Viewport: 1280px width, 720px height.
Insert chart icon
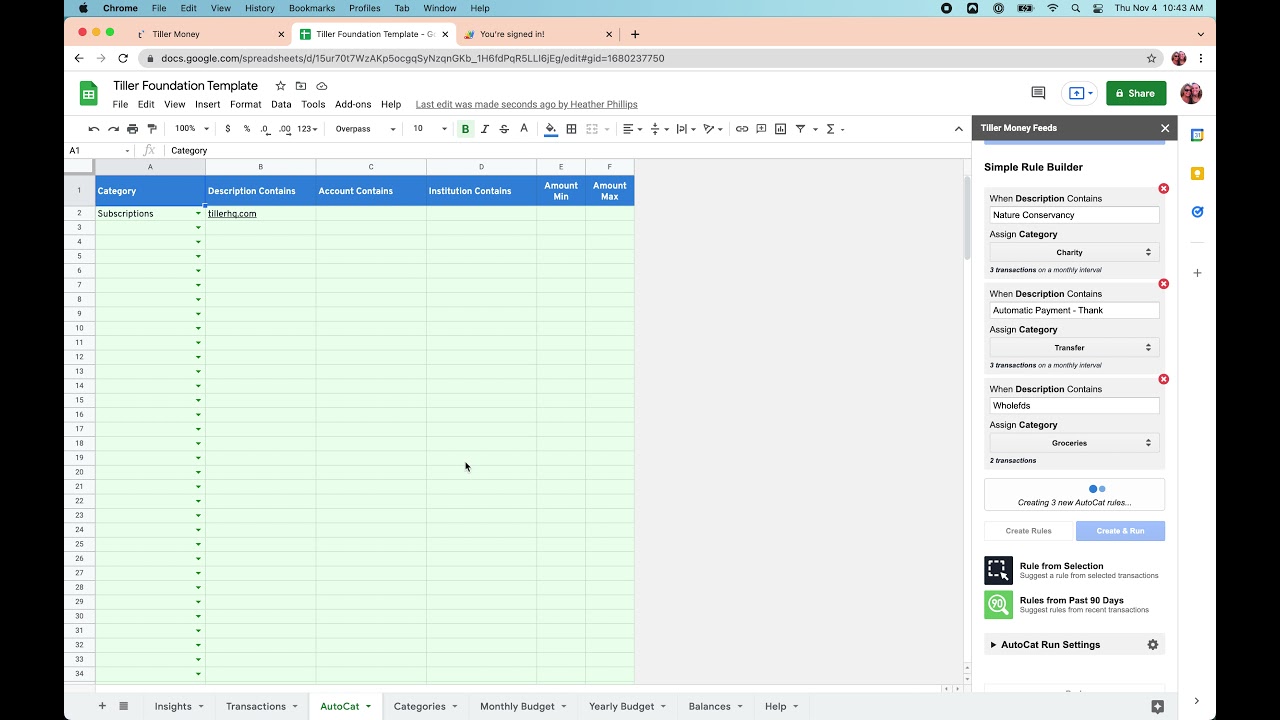(x=780, y=129)
